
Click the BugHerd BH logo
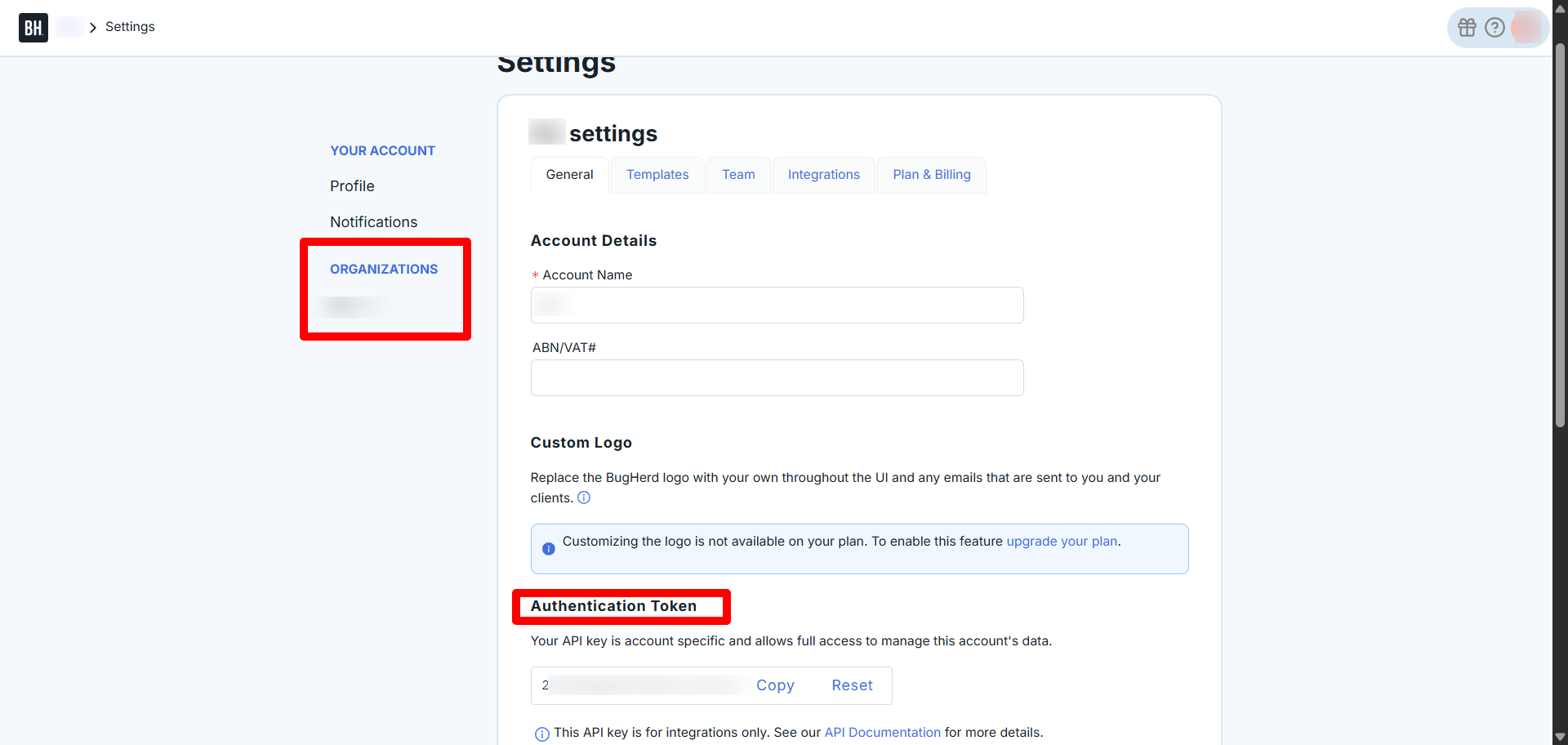coord(33,28)
